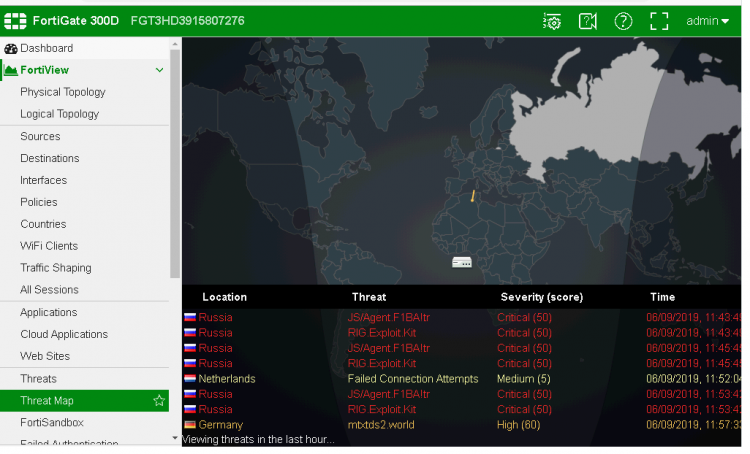Open the admin user dropdown
Viewport: 750px width, 454px height.
(x=707, y=21)
